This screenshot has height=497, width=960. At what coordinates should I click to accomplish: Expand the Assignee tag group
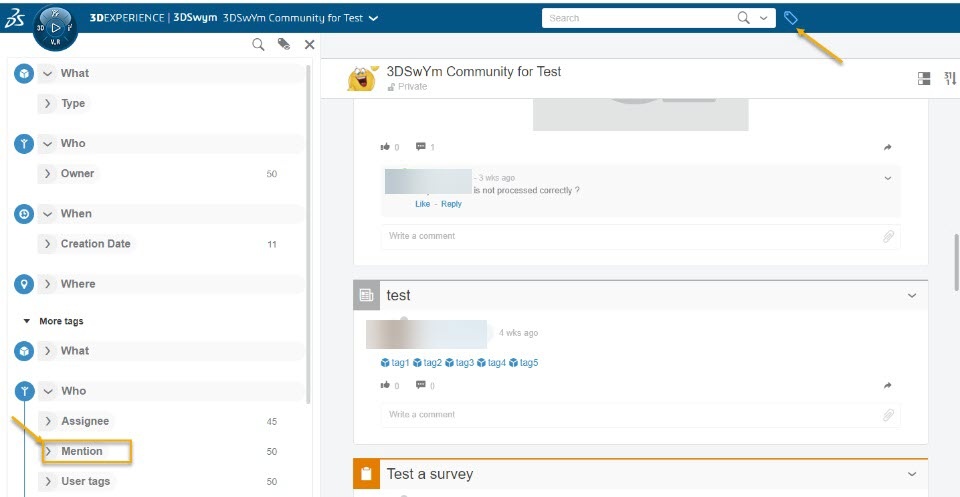(48, 421)
